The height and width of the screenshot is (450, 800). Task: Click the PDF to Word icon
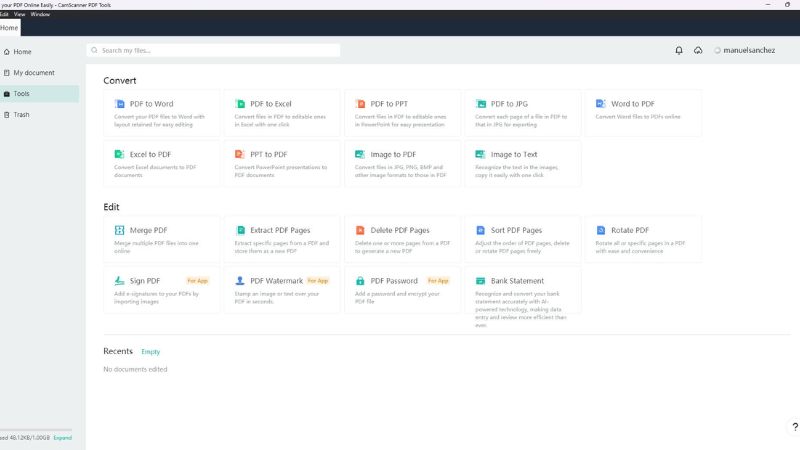[120, 104]
